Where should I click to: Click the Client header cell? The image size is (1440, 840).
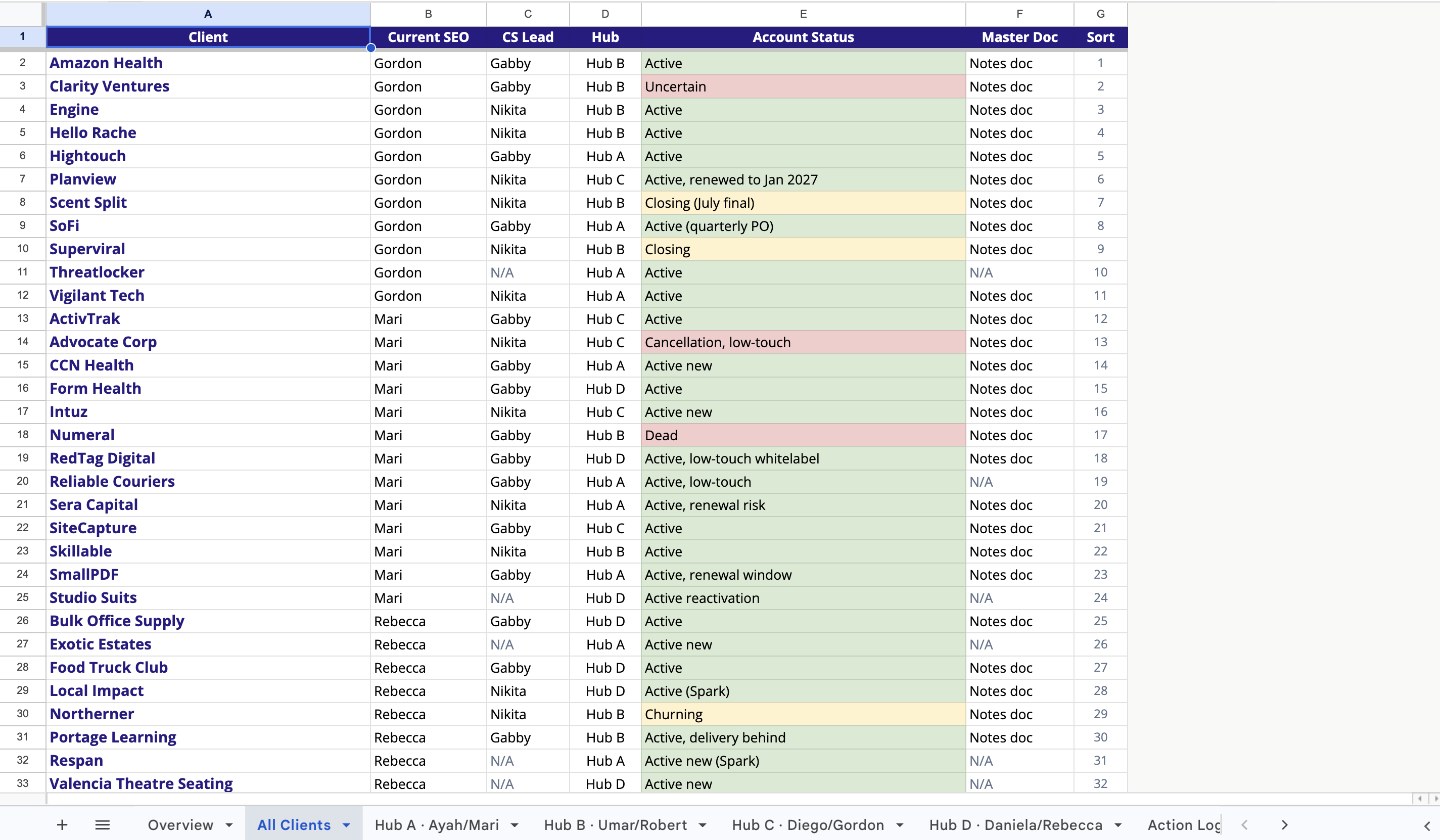click(208, 37)
